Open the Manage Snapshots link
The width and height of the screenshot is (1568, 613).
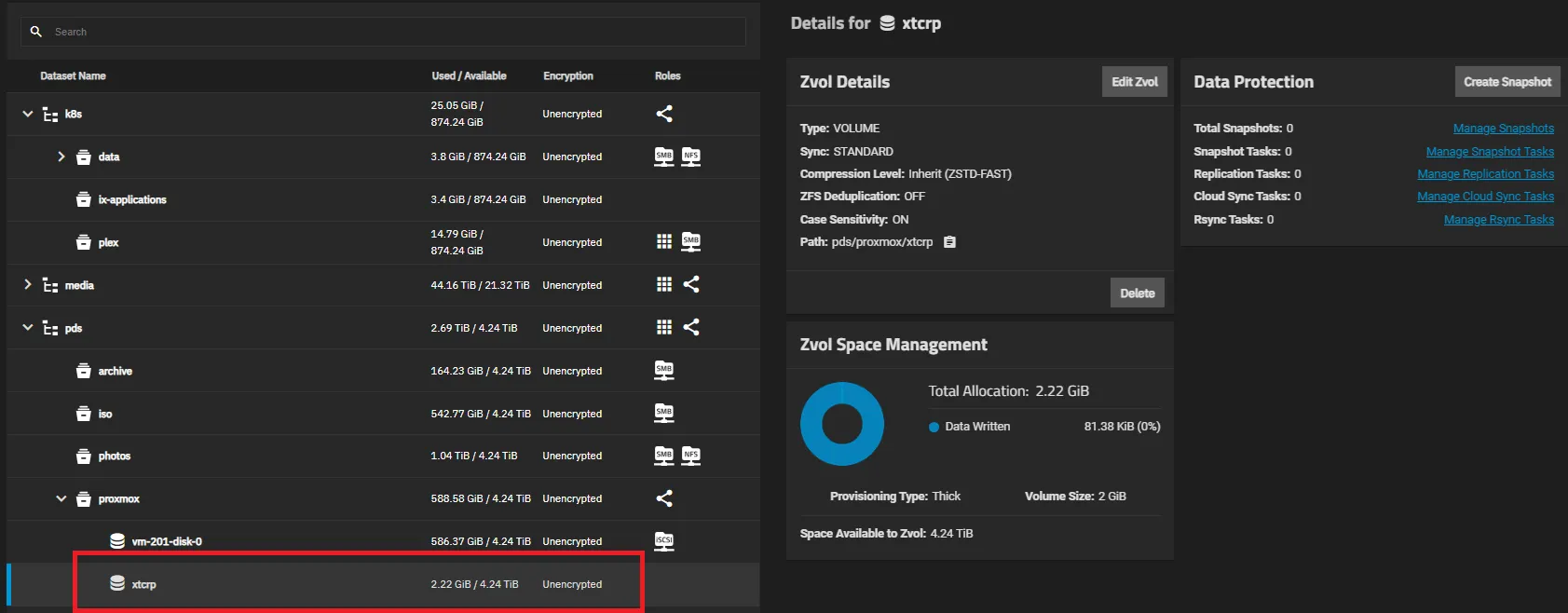point(1504,129)
